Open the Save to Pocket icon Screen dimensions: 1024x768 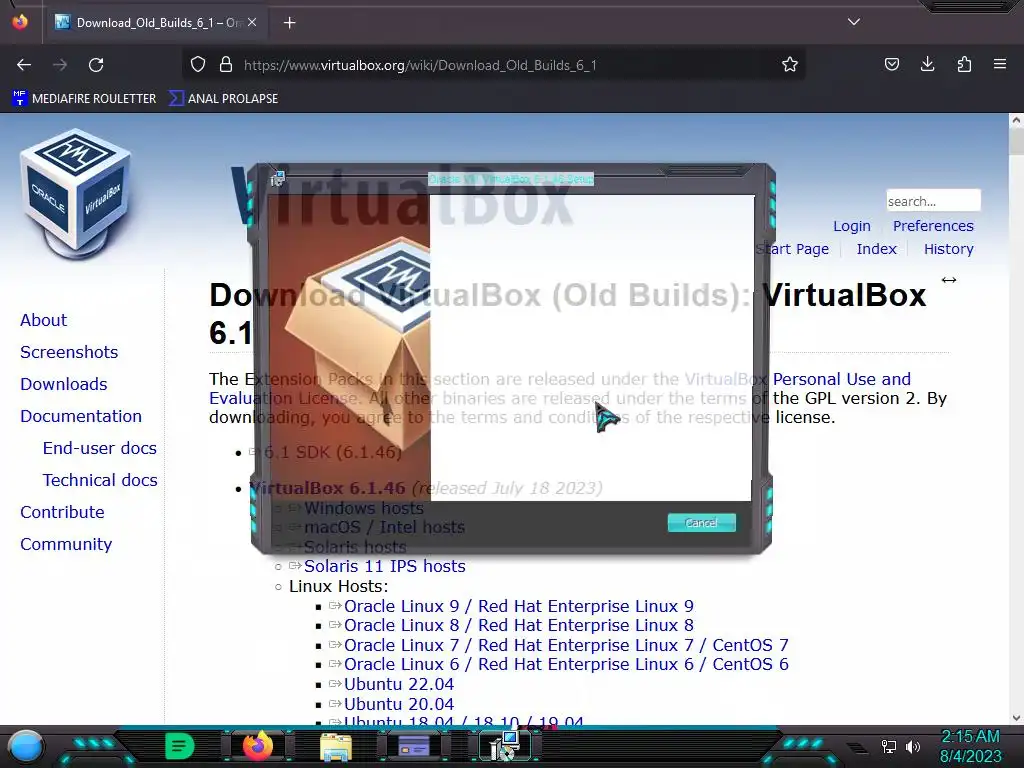point(891,65)
